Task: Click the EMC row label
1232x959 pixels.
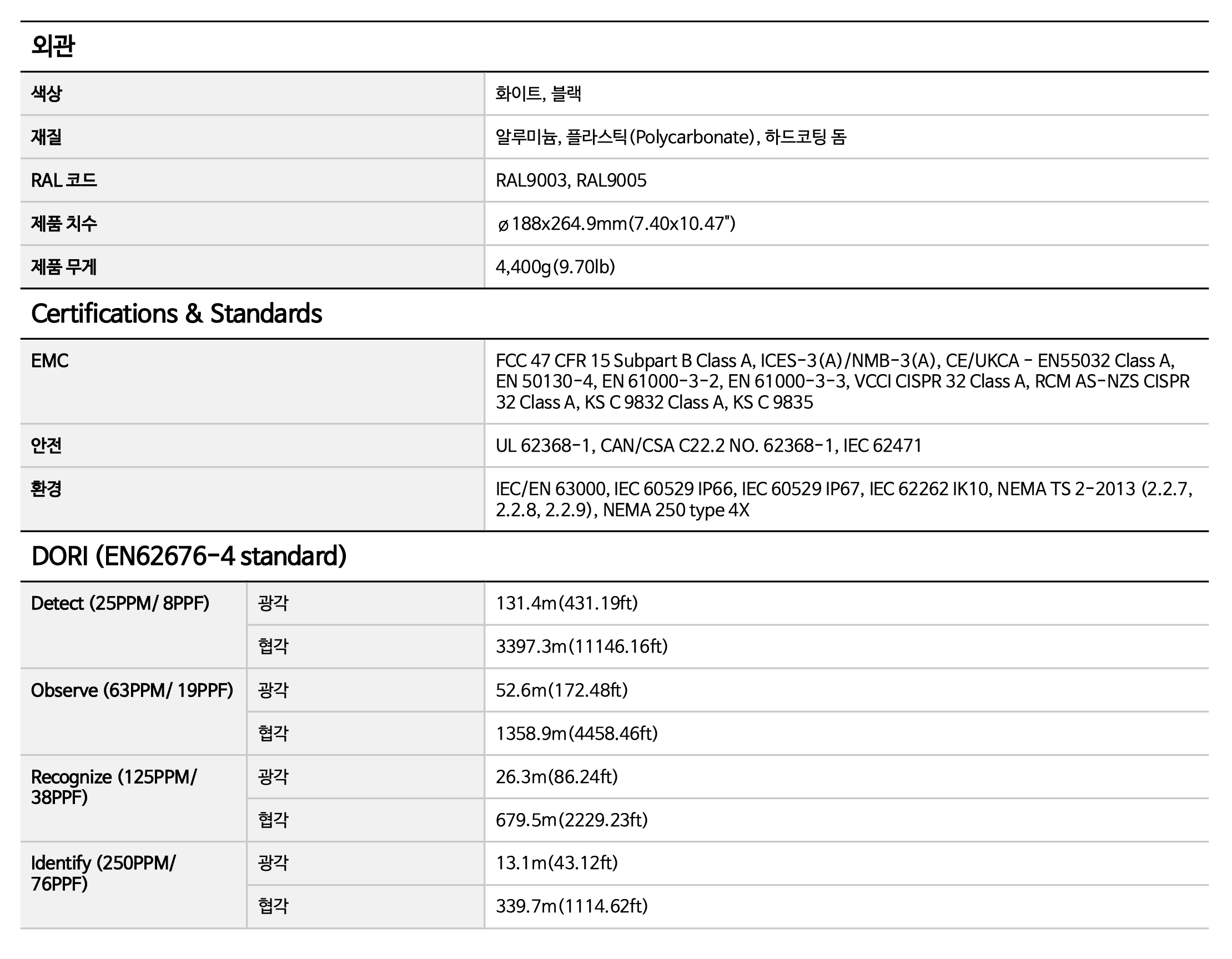Action: point(49,361)
